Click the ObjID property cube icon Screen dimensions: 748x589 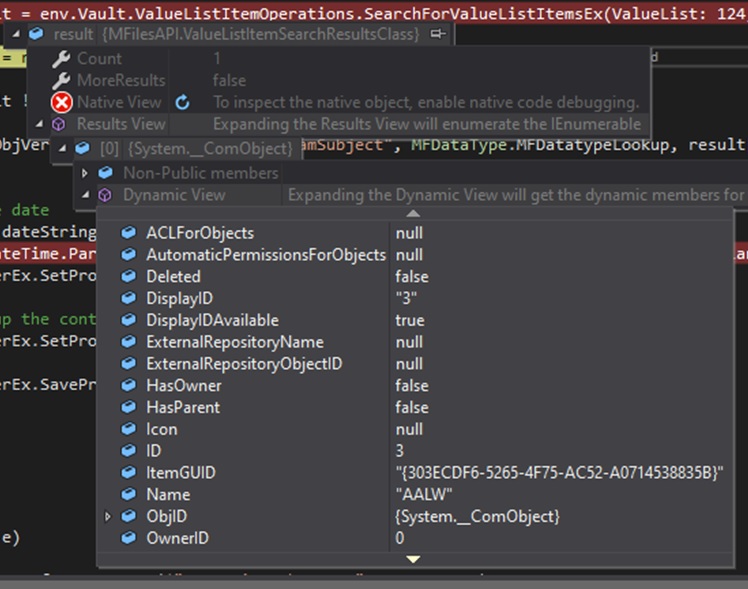click(128, 516)
